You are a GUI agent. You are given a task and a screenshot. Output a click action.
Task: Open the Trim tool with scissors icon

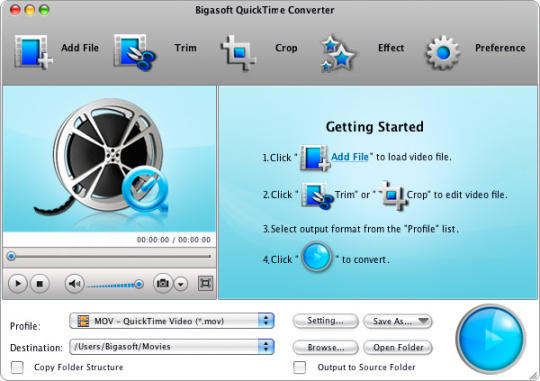[134, 52]
